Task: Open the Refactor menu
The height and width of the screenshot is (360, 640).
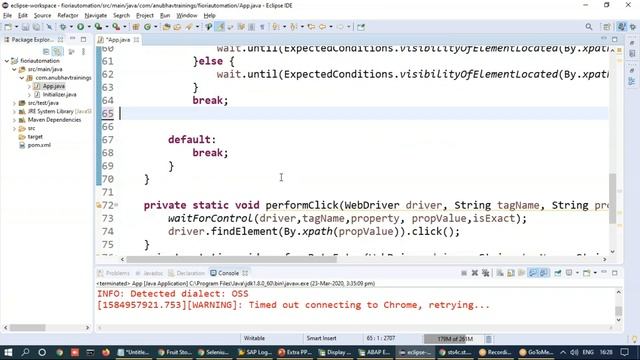Action: pyautogui.click(x=68, y=16)
